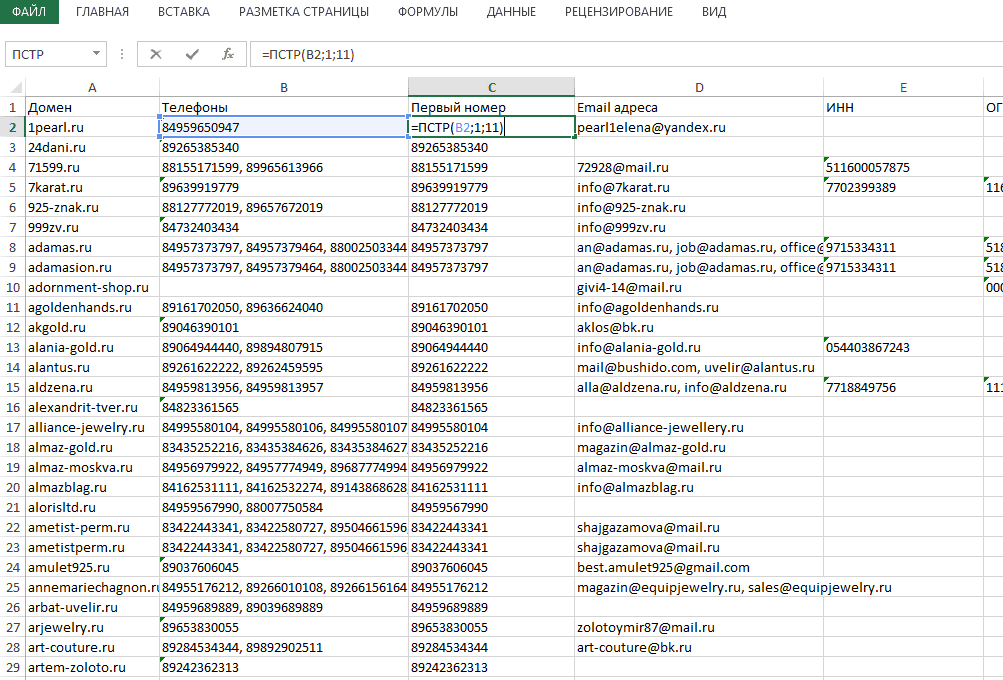Open the РАЗМЕТКА СТРАНИЦЫ tab
The height and width of the screenshot is (680, 1003).
pyautogui.click(x=304, y=12)
